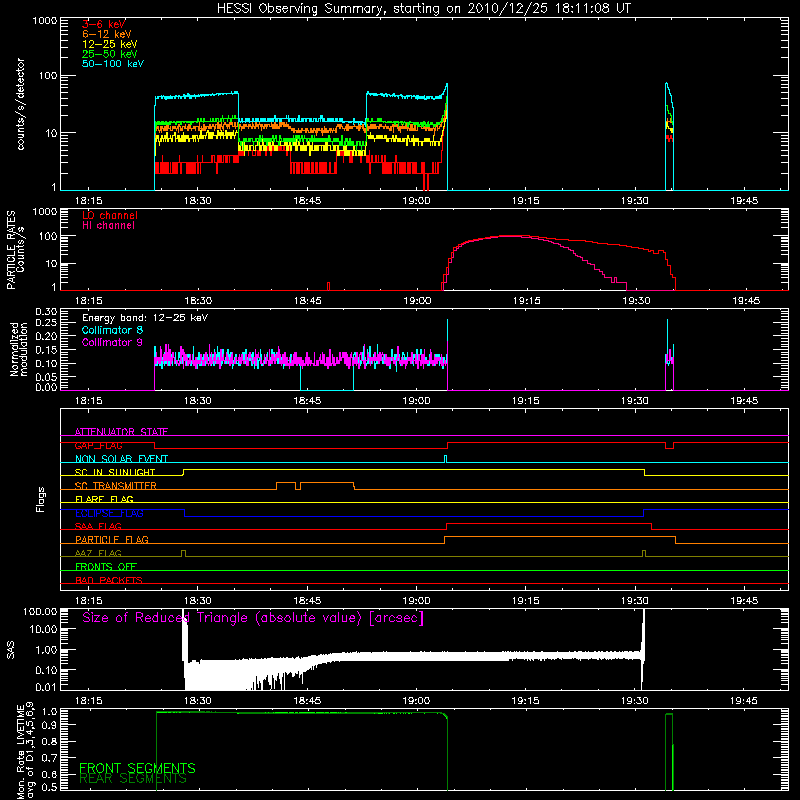The image size is (800, 800).
Task: Click the FRONT SEGMENTS legend label
Action: click(x=137, y=768)
